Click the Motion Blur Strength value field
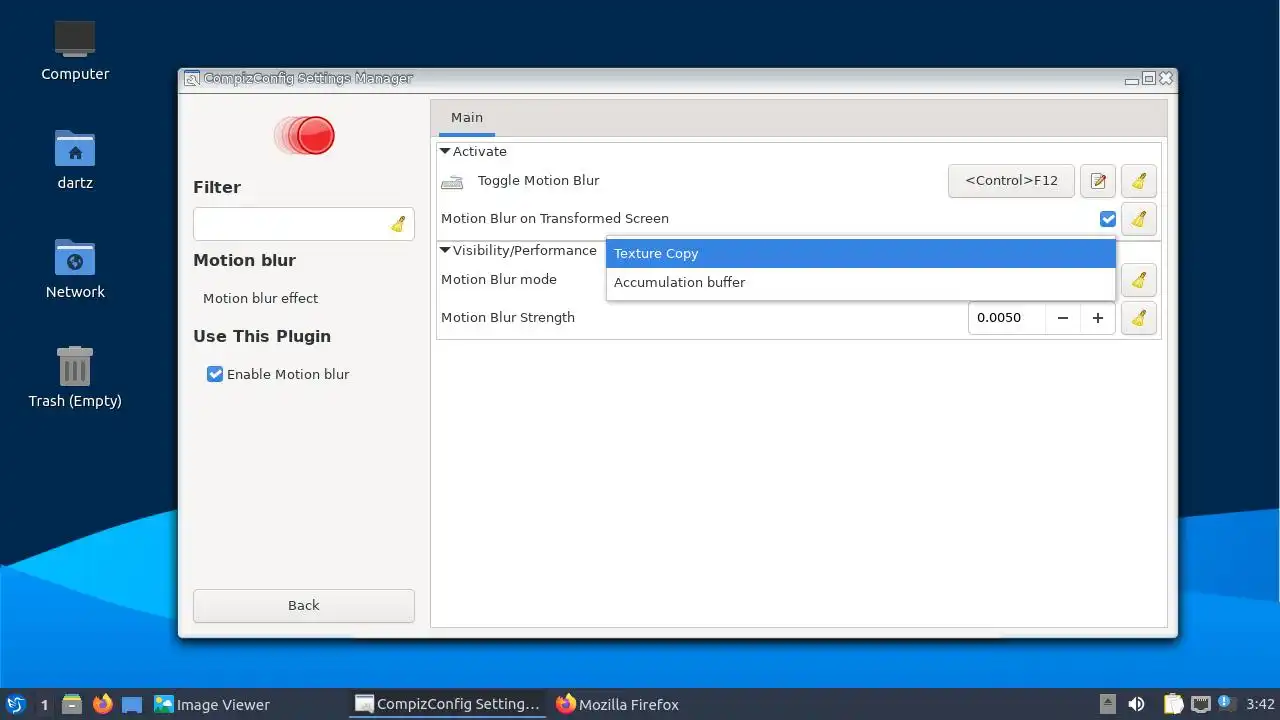 tap(1007, 318)
